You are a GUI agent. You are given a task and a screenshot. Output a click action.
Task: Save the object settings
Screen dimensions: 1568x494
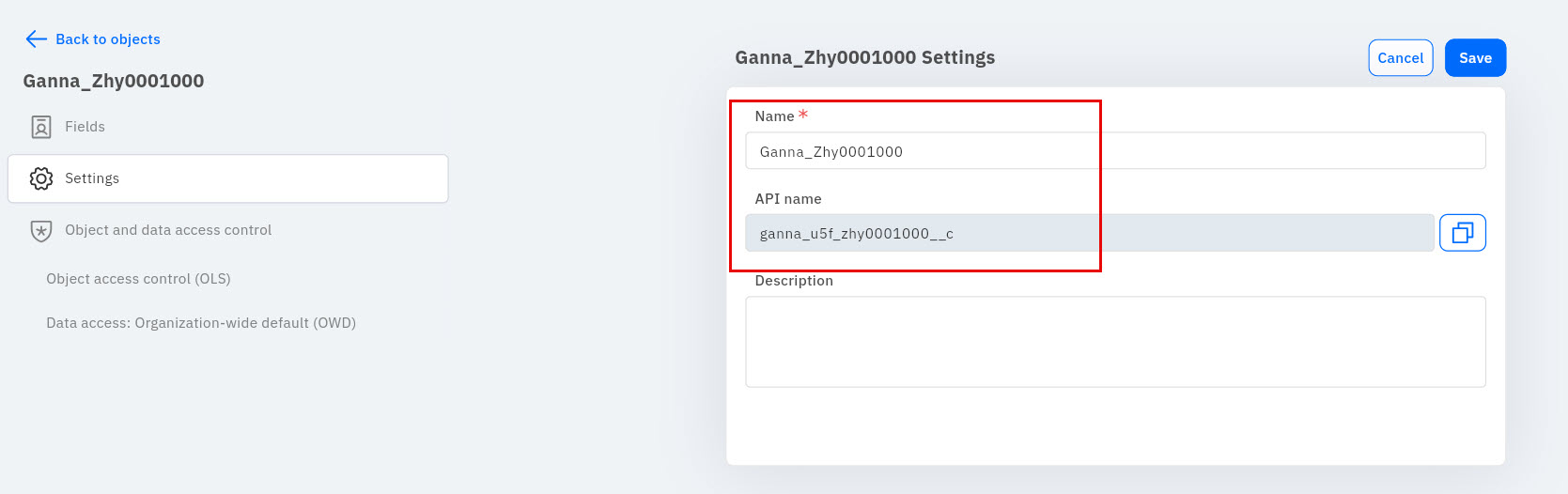click(x=1475, y=57)
